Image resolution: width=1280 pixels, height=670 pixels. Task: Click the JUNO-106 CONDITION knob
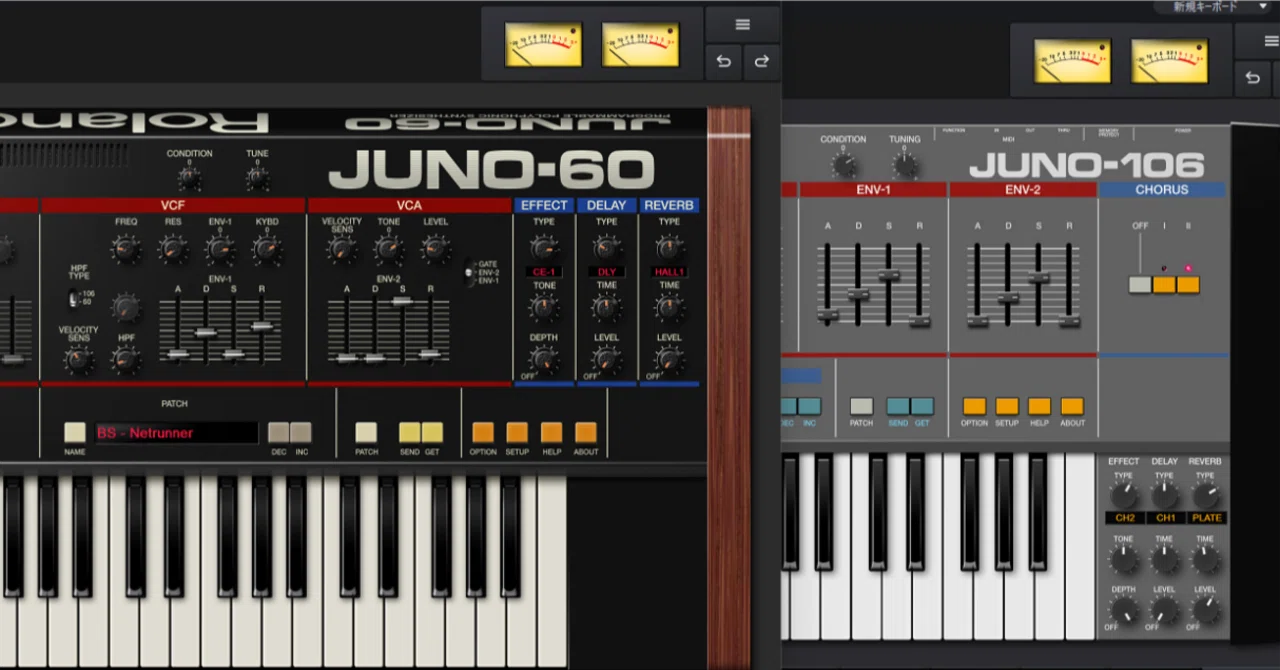(x=843, y=165)
